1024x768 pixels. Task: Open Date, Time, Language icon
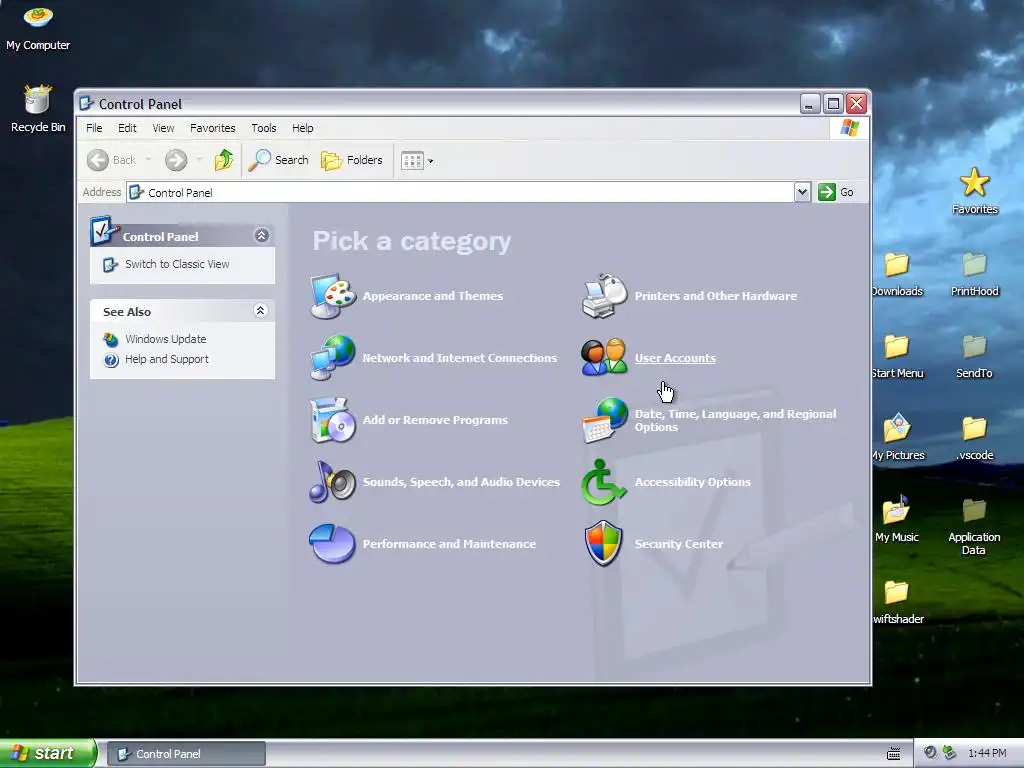coord(604,420)
